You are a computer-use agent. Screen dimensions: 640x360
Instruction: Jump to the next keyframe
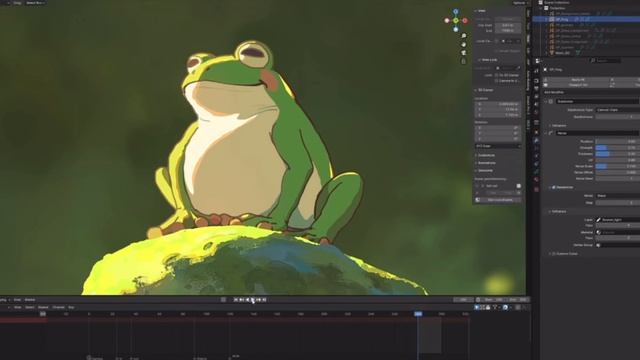[x=258, y=300]
